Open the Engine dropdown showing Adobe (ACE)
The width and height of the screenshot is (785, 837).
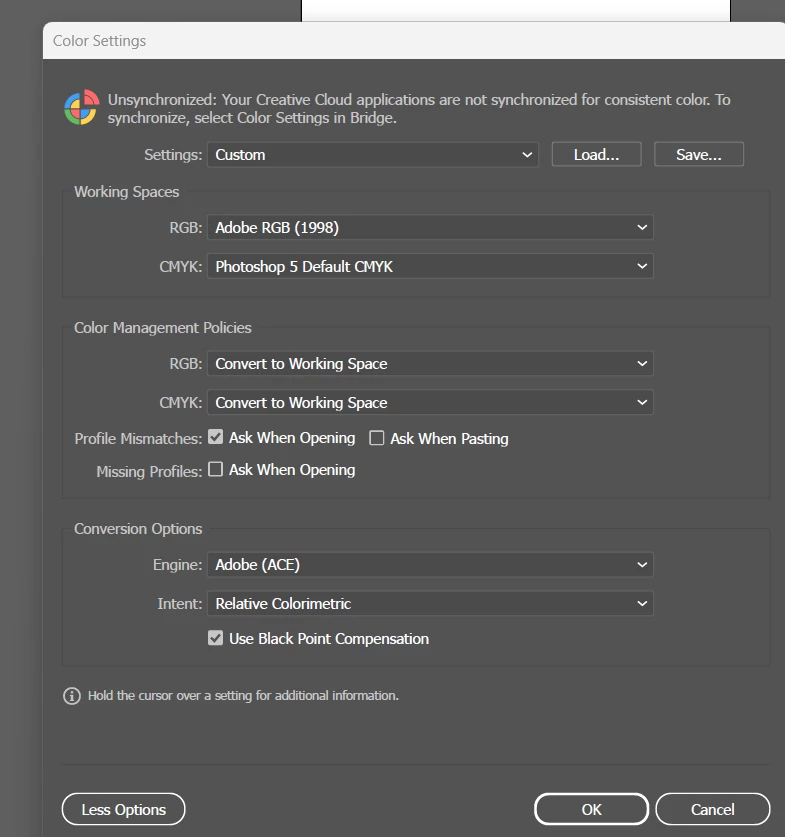430,565
